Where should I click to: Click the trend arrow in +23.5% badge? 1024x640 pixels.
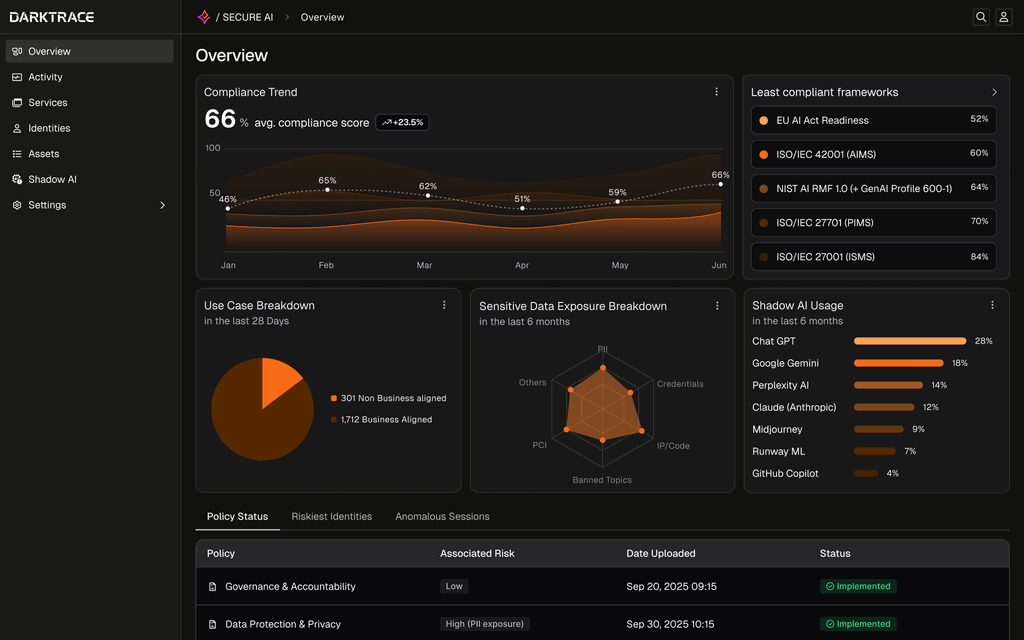tap(387, 122)
